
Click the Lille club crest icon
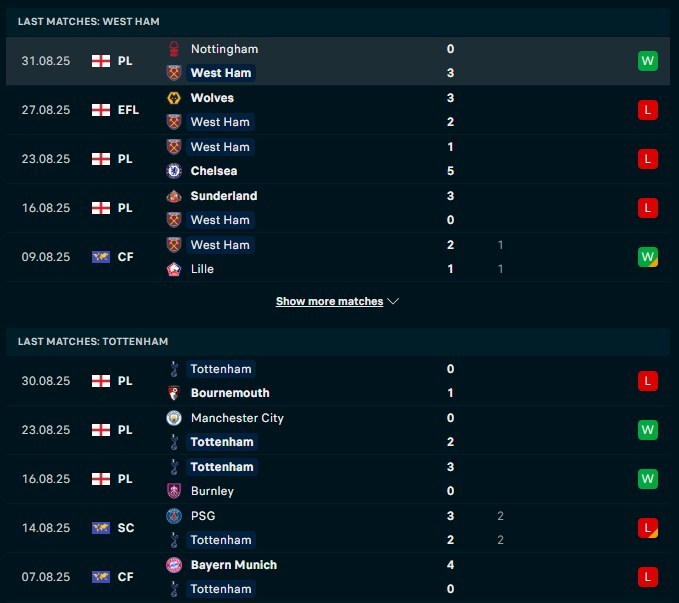tap(174, 269)
